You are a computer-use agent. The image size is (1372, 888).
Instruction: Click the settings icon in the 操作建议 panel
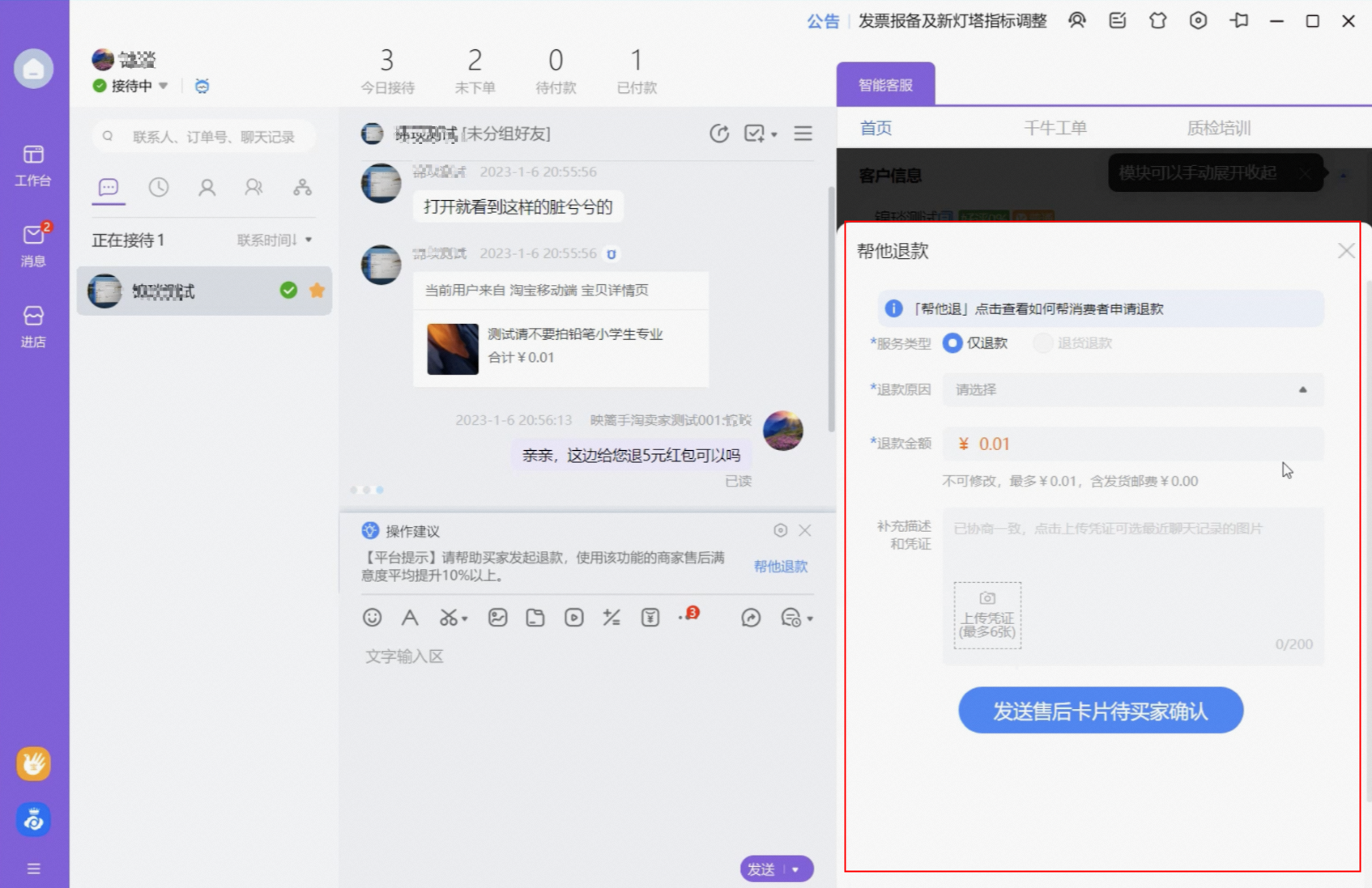pyautogui.click(x=780, y=530)
